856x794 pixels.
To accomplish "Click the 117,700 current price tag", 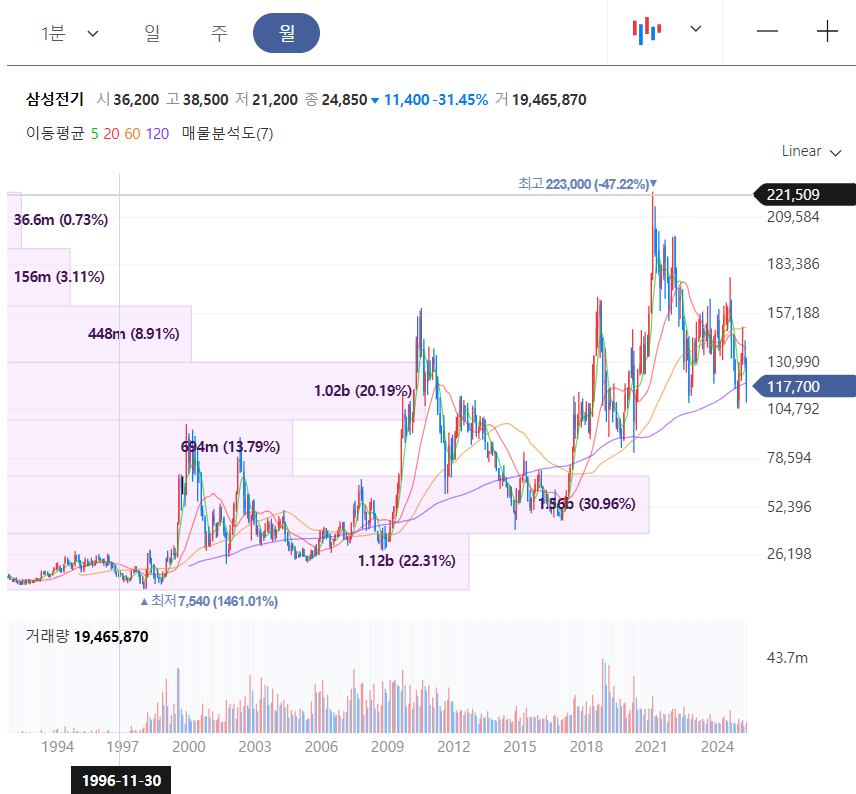I will [x=804, y=387].
